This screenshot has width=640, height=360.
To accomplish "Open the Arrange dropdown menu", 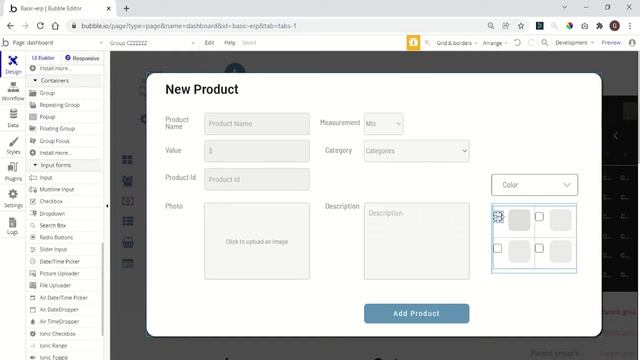I will pyautogui.click(x=495, y=43).
